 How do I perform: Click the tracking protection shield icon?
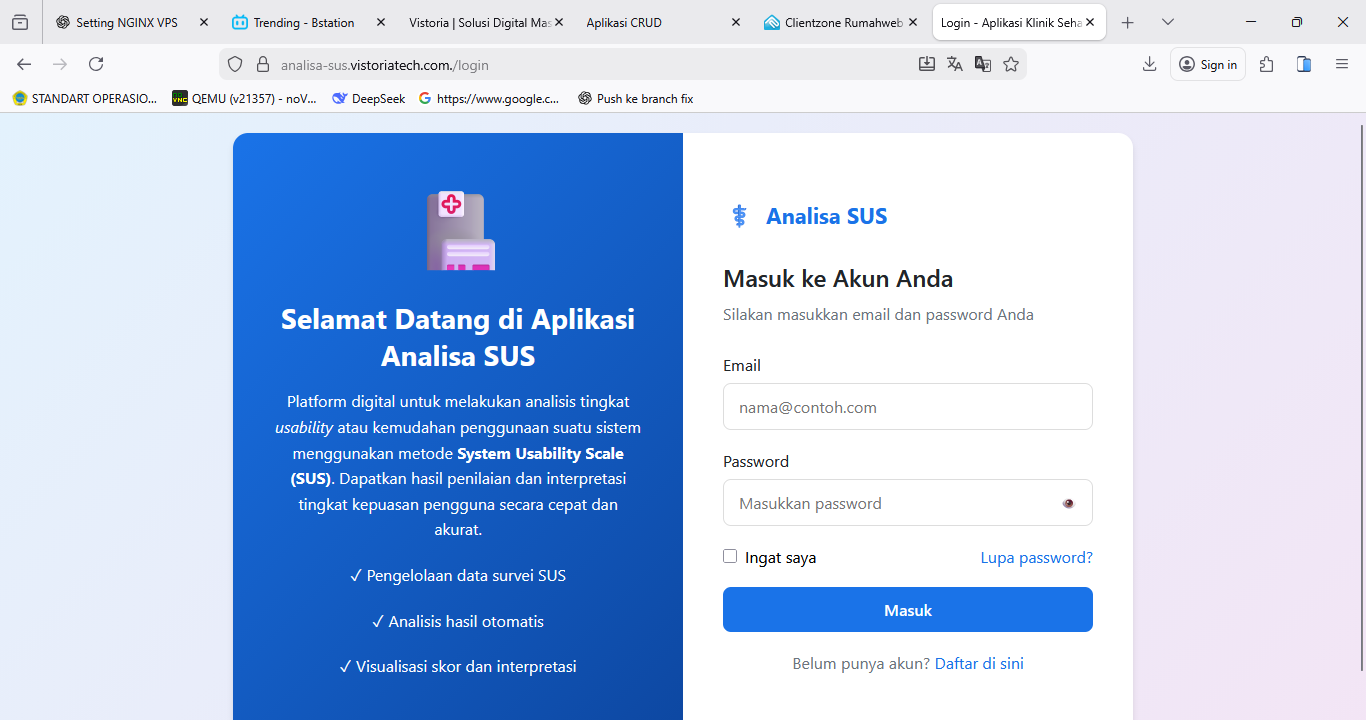(234, 63)
